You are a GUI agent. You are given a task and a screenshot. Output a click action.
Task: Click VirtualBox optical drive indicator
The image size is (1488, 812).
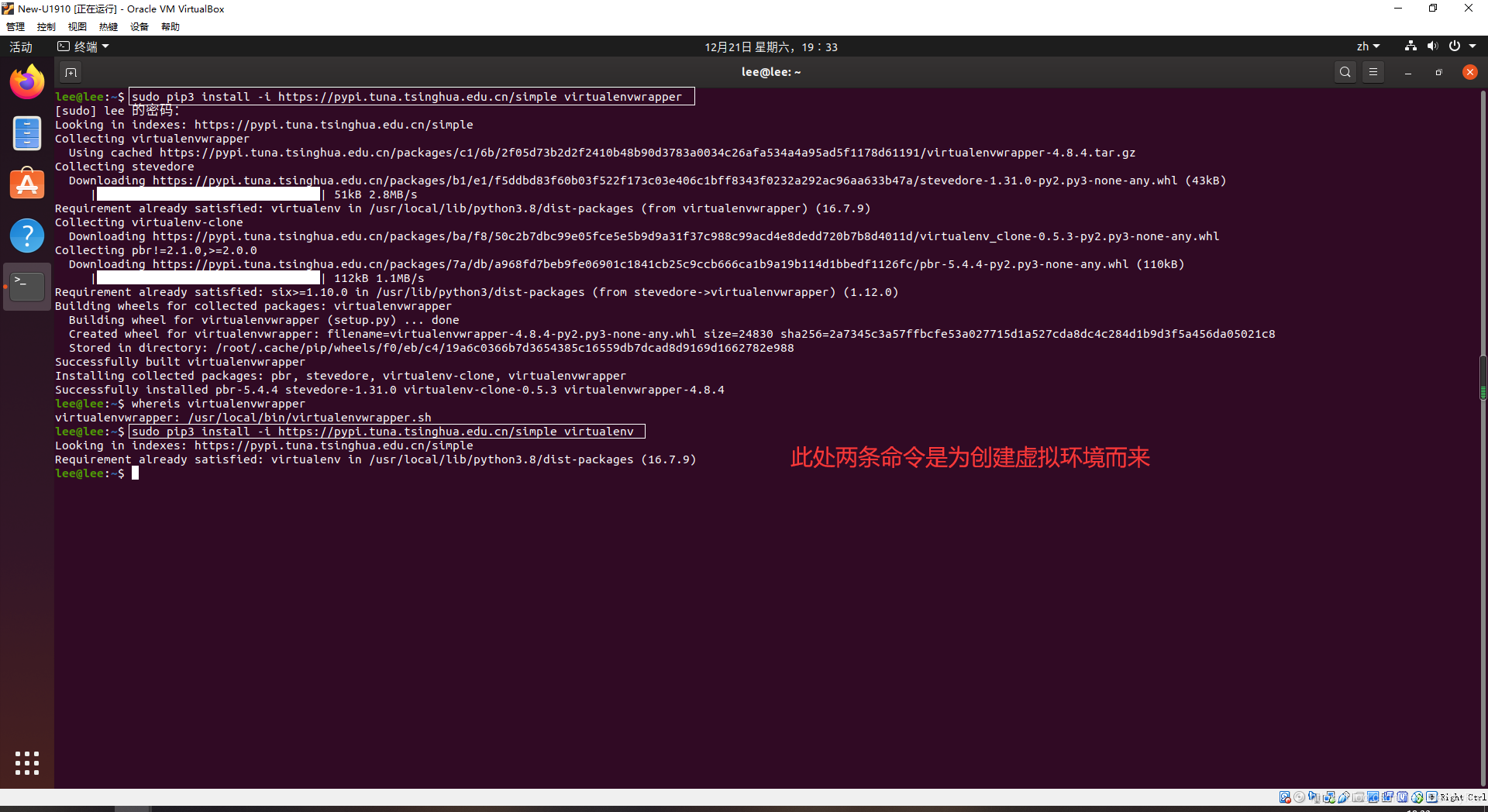tap(1299, 797)
